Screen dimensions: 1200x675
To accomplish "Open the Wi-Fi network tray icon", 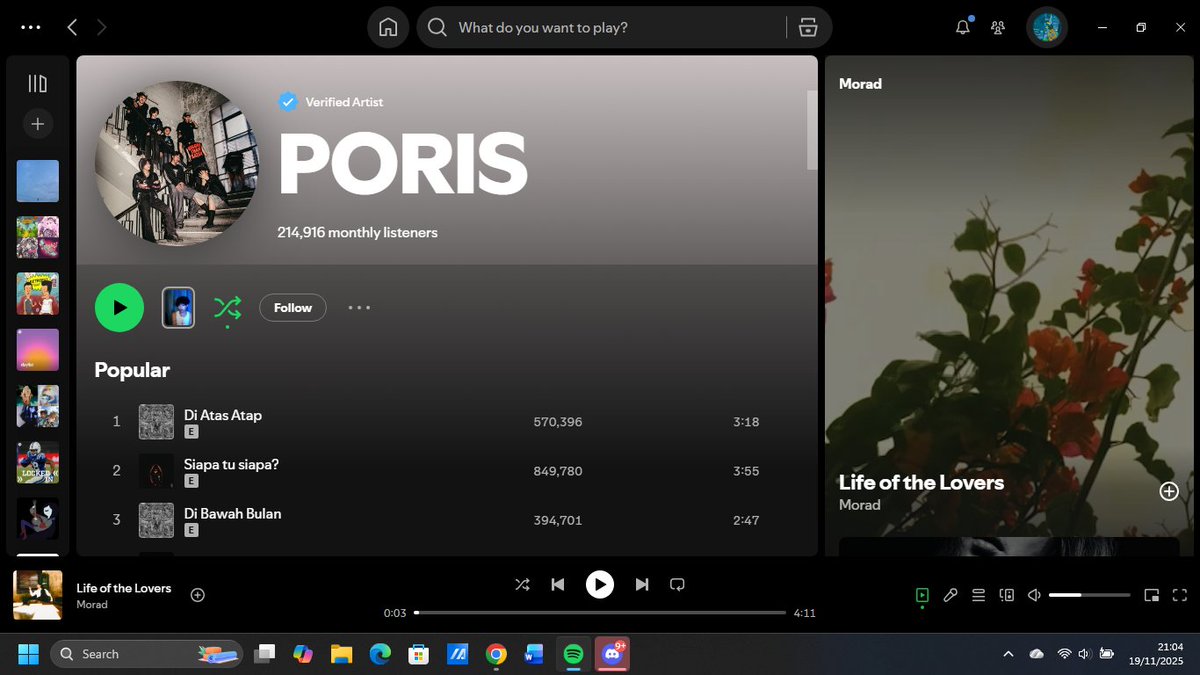I will [1064, 654].
